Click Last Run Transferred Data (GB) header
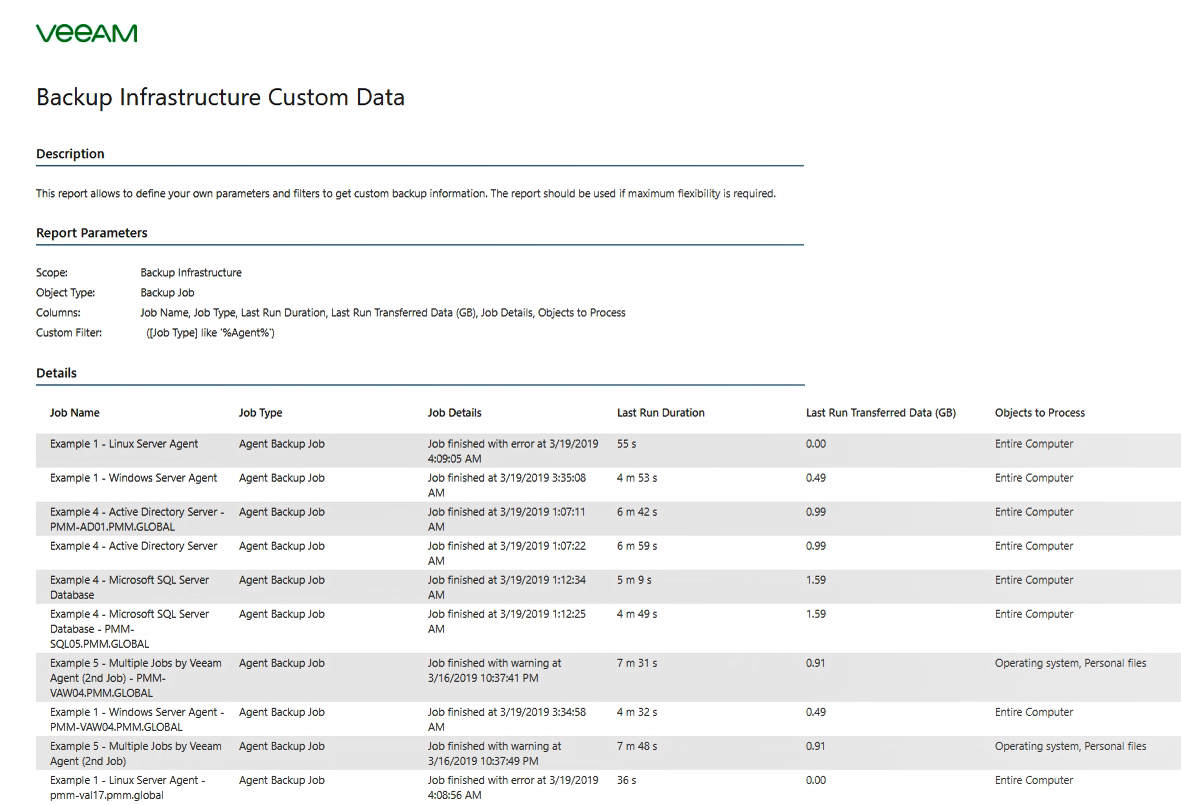 880,413
